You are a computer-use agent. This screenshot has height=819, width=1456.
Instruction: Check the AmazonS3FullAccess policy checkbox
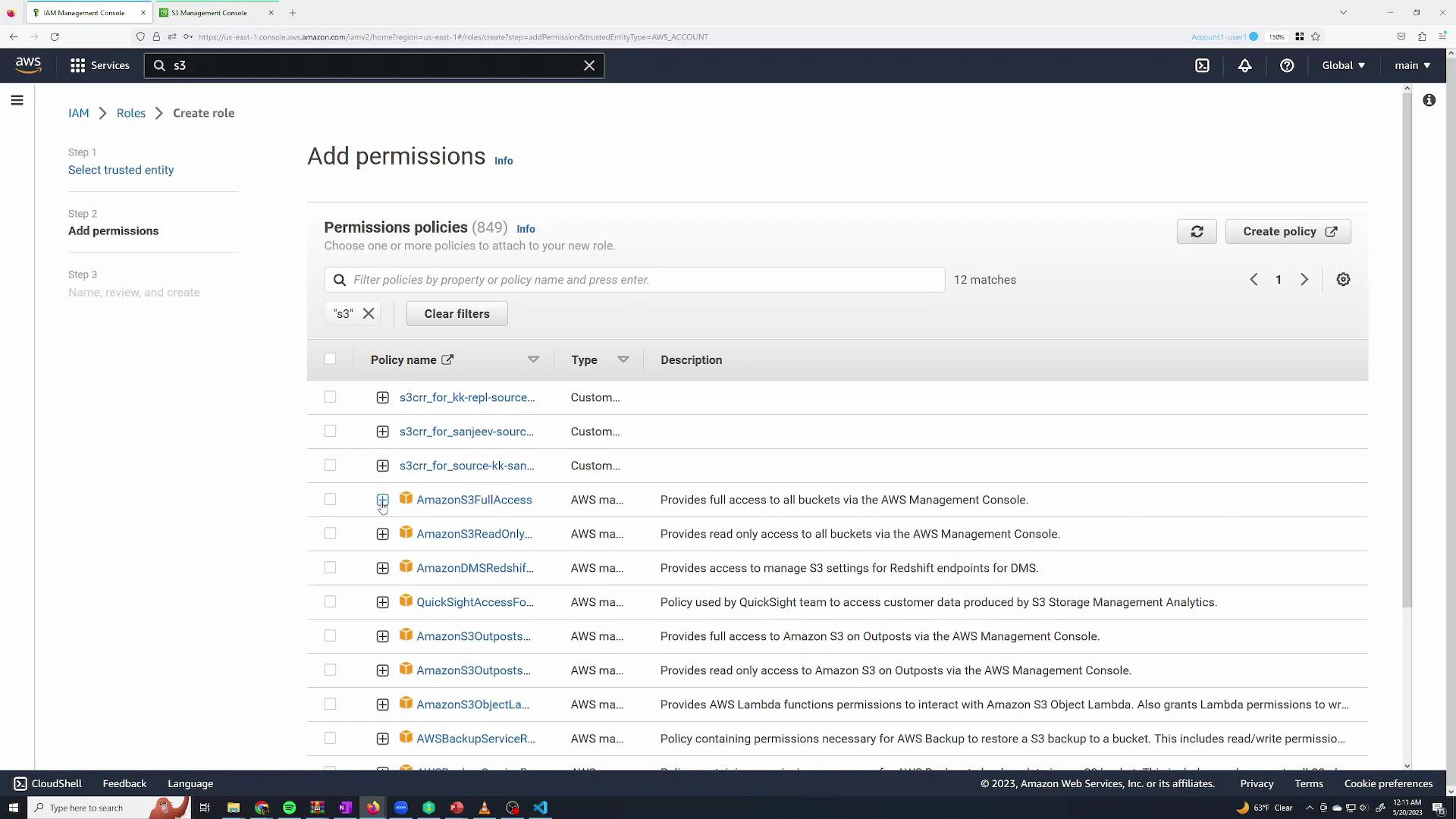pyautogui.click(x=330, y=499)
